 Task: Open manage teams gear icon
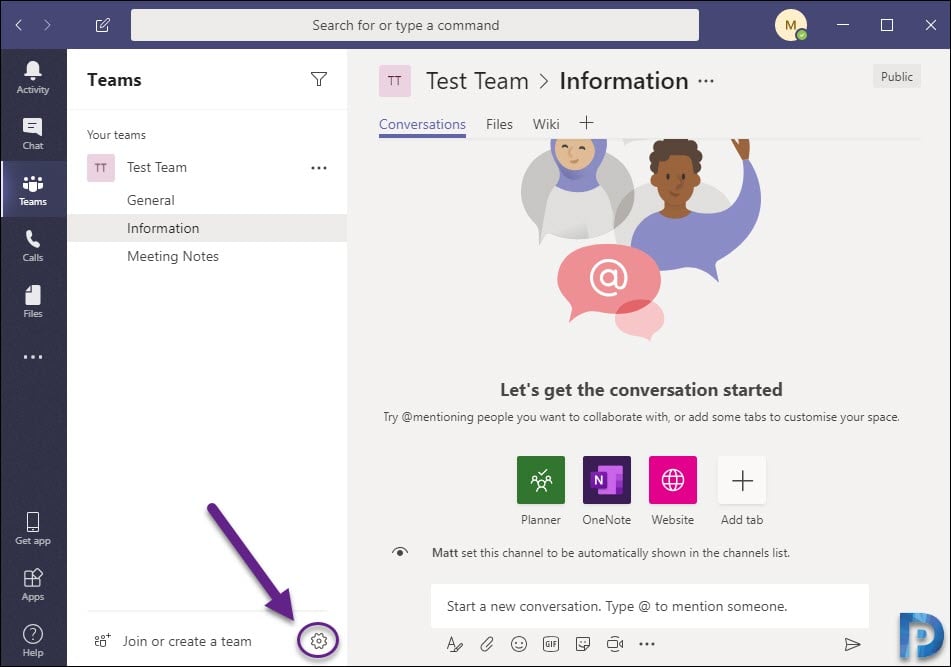(318, 641)
